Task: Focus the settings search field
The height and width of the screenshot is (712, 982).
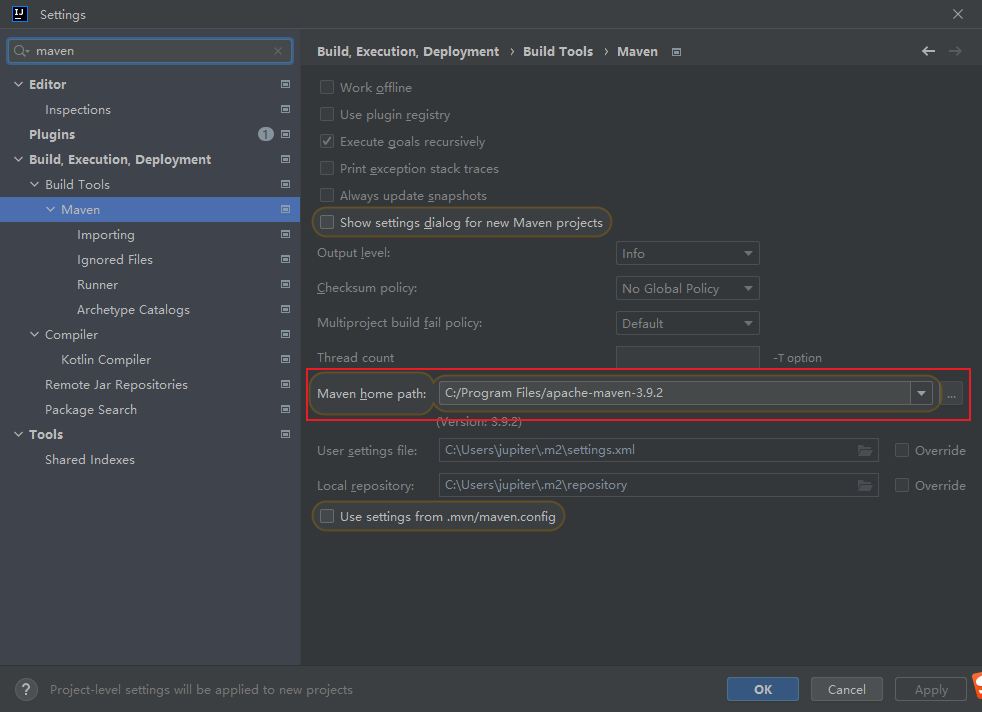Action: pos(150,51)
